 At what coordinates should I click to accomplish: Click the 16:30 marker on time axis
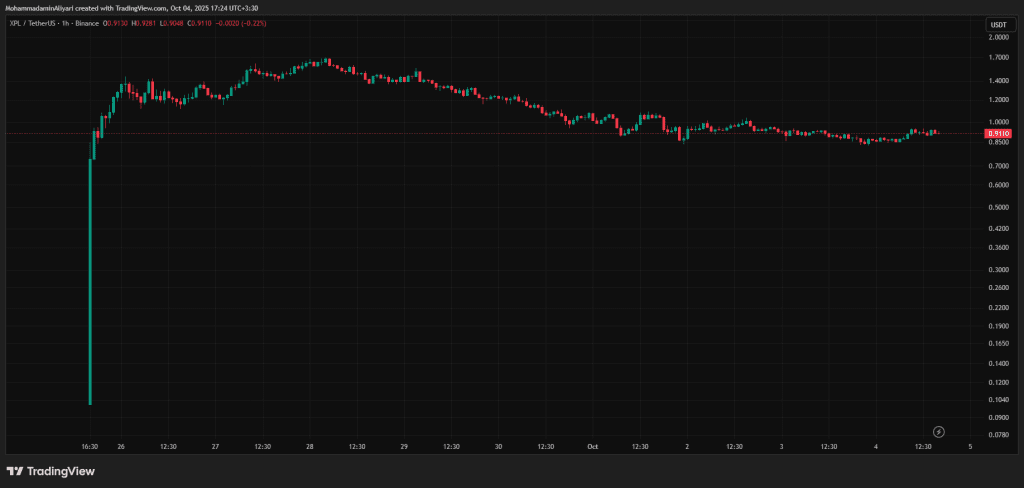coord(90,447)
